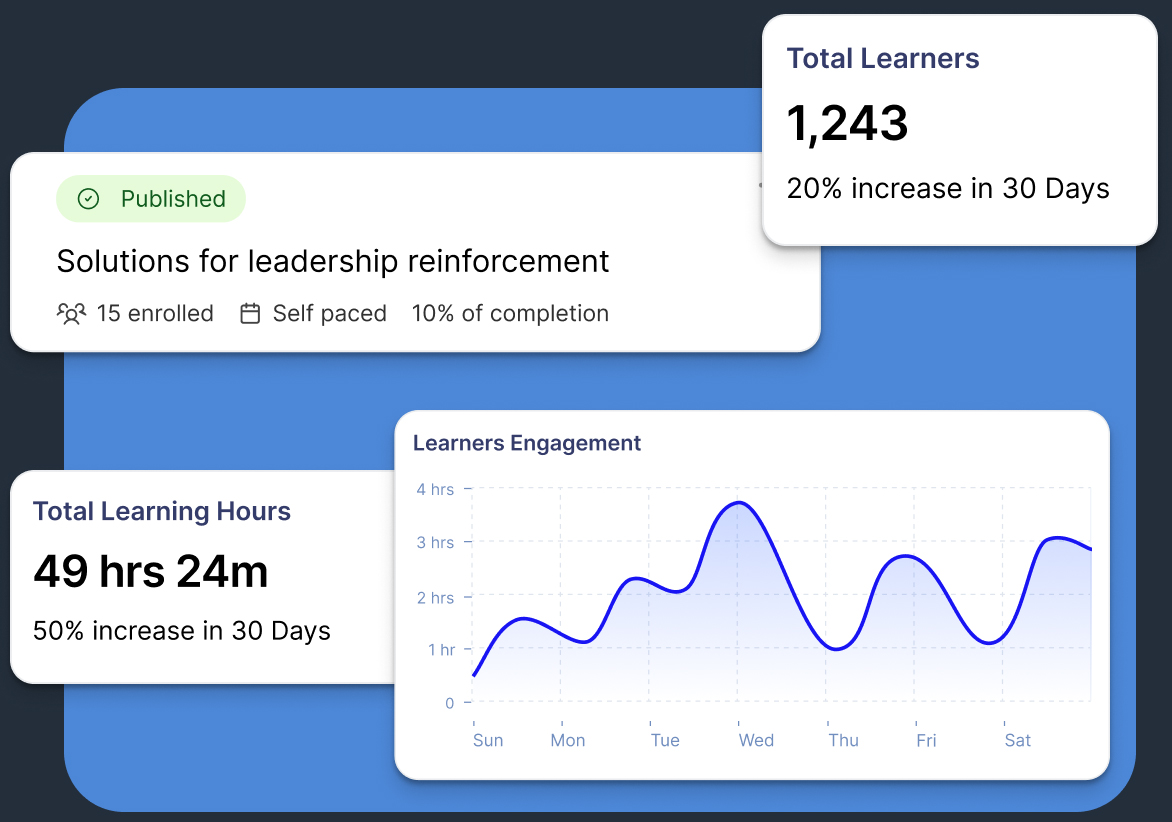This screenshot has height=822, width=1172.
Task: Open the Solutions for leadership reinforcement course
Action: click(333, 262)
